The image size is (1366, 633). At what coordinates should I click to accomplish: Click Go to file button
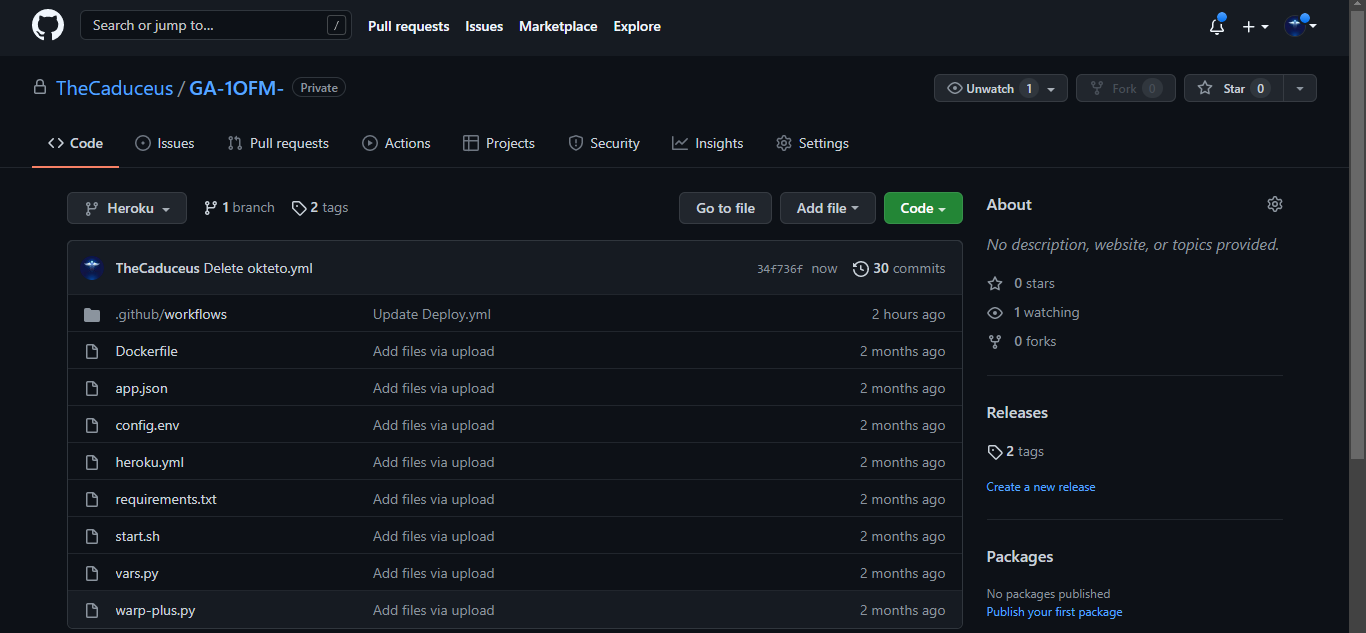pos(725,208)
